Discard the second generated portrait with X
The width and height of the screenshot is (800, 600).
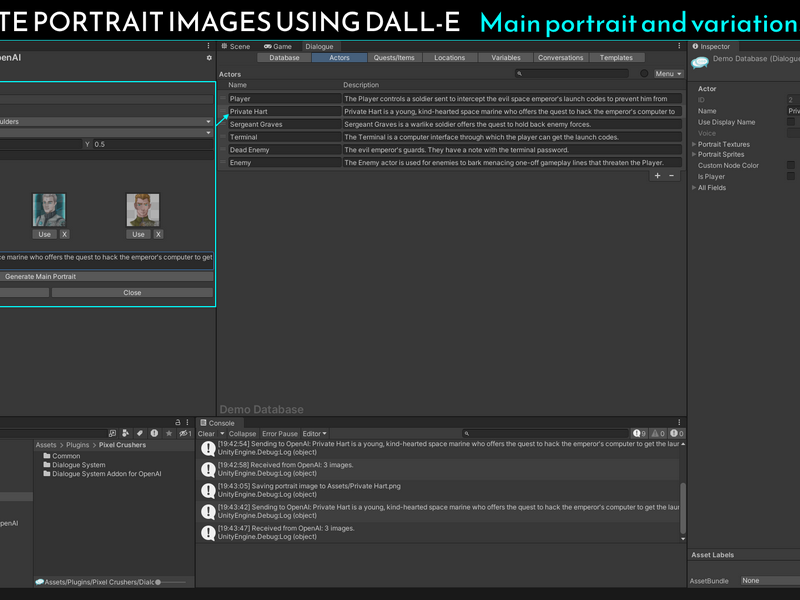158,234
